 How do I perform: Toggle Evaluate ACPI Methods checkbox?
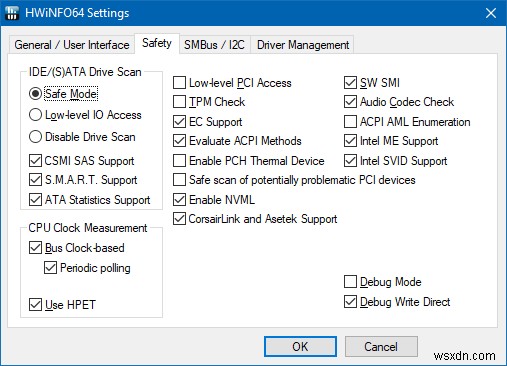click(x=179, y=141)
